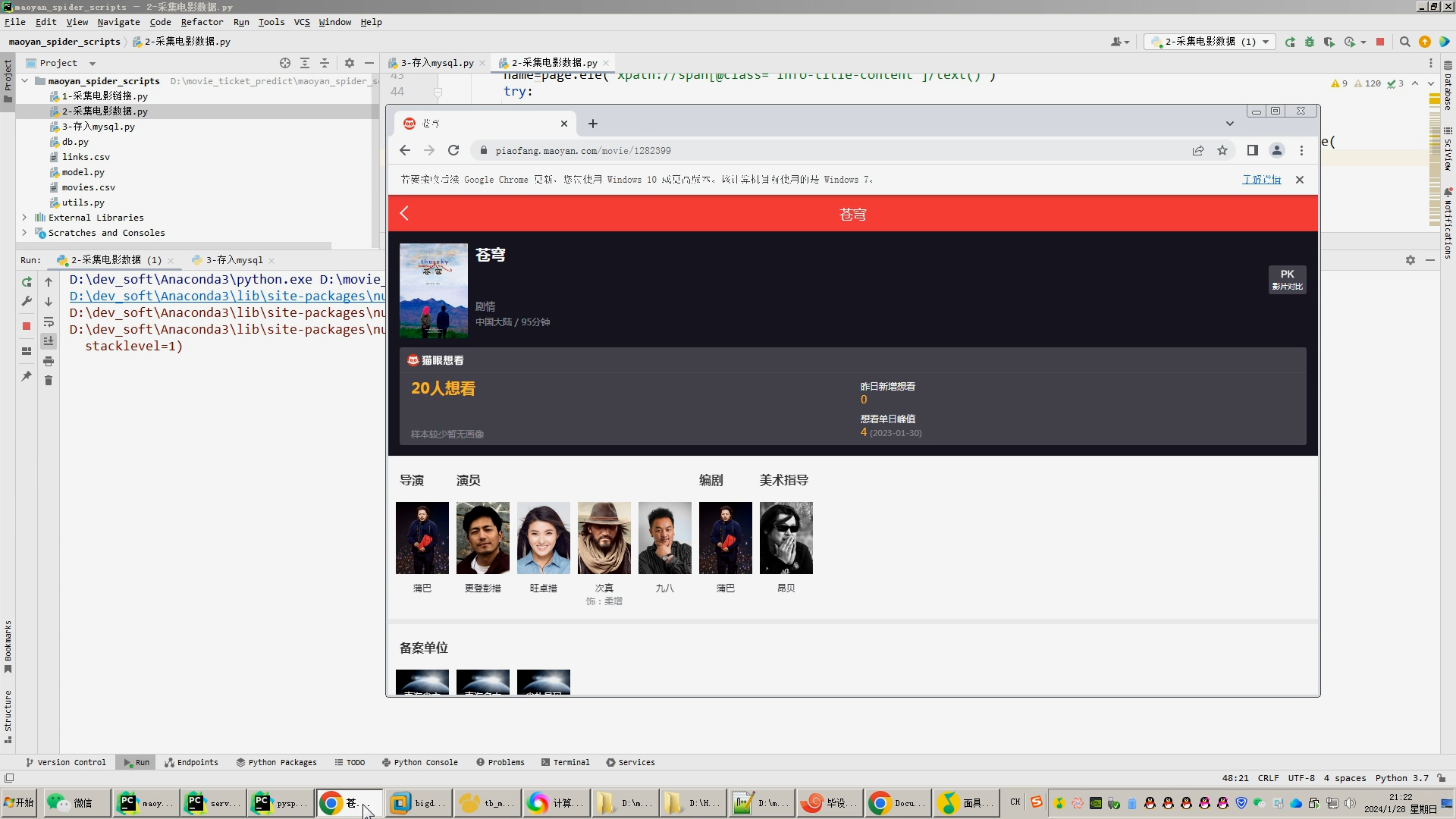The height and width of the screenshot is (819, 1456).
Task: Click the 了解详情 link in Chrome infobar
Action: 1261,180
